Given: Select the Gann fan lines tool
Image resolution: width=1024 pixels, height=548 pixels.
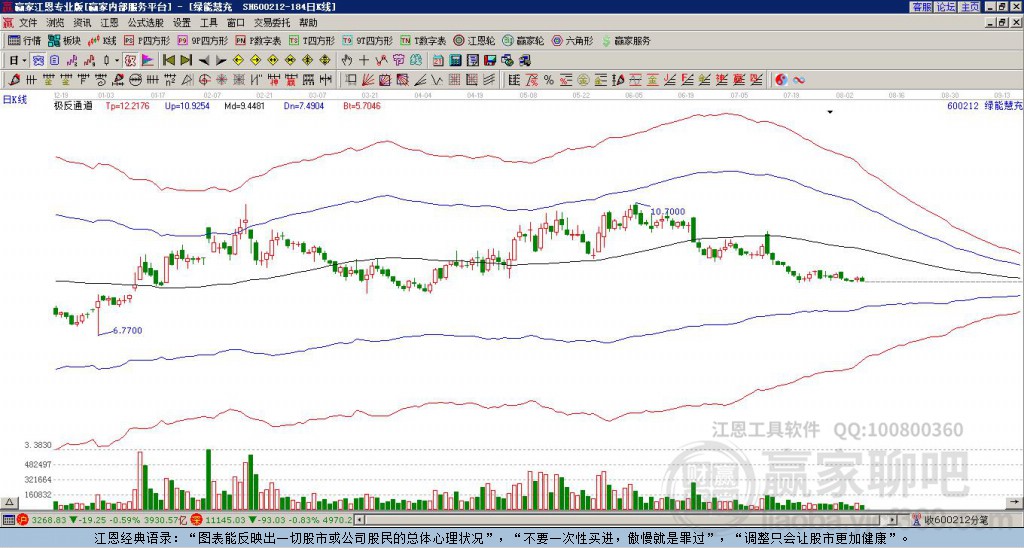Looking at the screenshot, I should pos(368,80).
